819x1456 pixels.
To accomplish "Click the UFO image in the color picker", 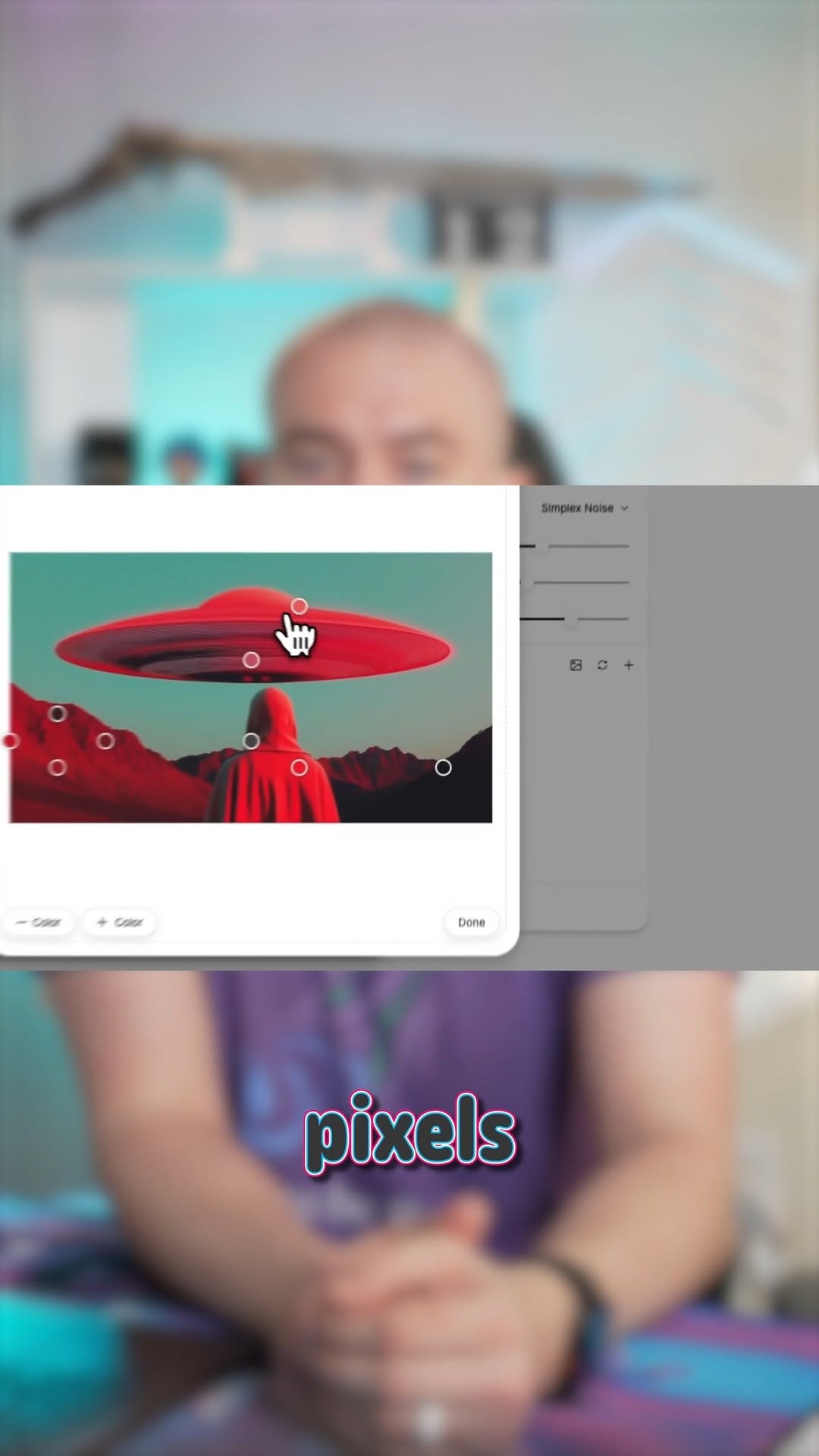I will 251,688.
